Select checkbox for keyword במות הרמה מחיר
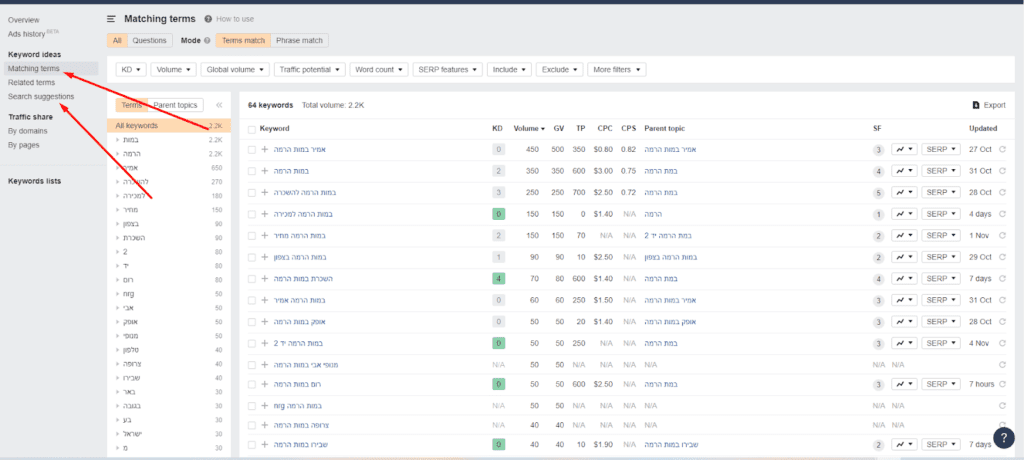1024x460 pixels. pos(252,235)
